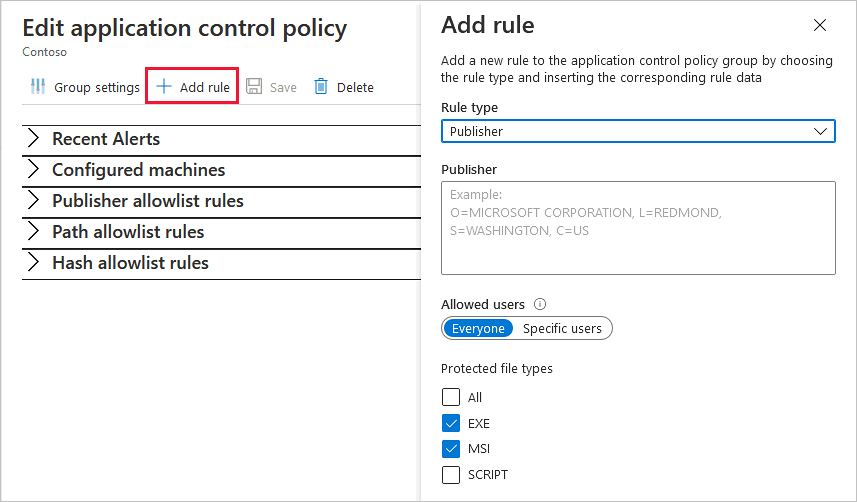
Task: Expand the Configured machines section
Action: click(34, 170)
